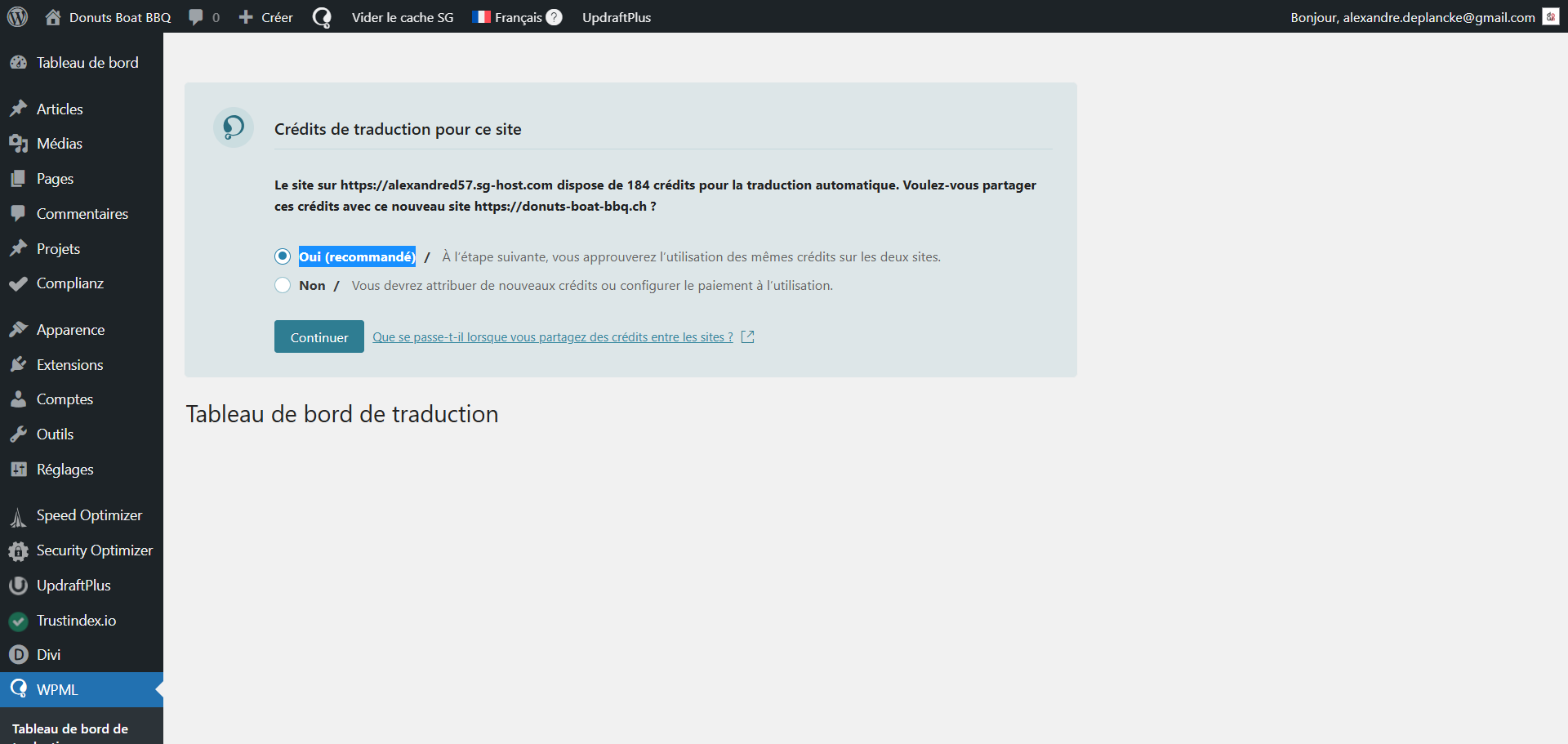
Task: Open the Comptes menu item
Action: pyautogui.click(x=82, y=399)
